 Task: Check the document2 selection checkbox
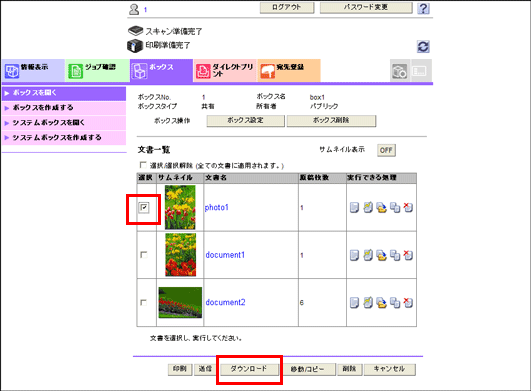click(144, 302)
